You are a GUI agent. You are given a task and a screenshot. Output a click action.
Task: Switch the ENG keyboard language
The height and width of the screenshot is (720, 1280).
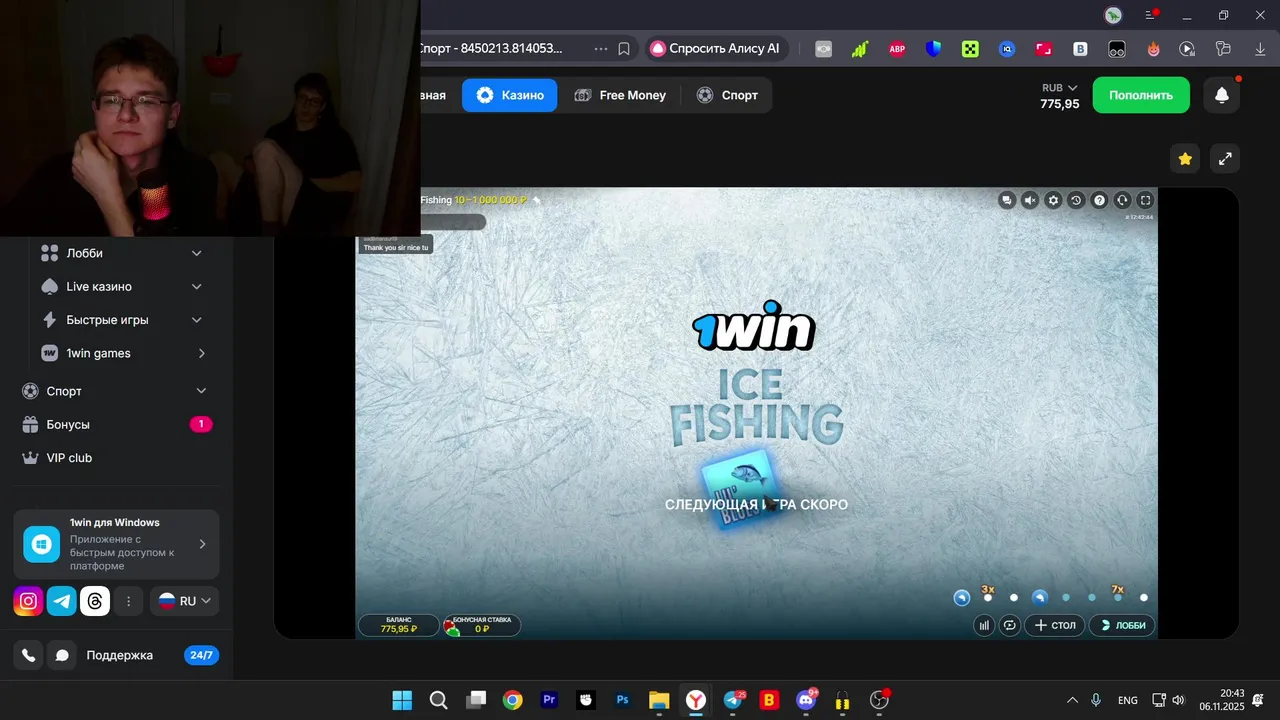tap(1128, 700)
